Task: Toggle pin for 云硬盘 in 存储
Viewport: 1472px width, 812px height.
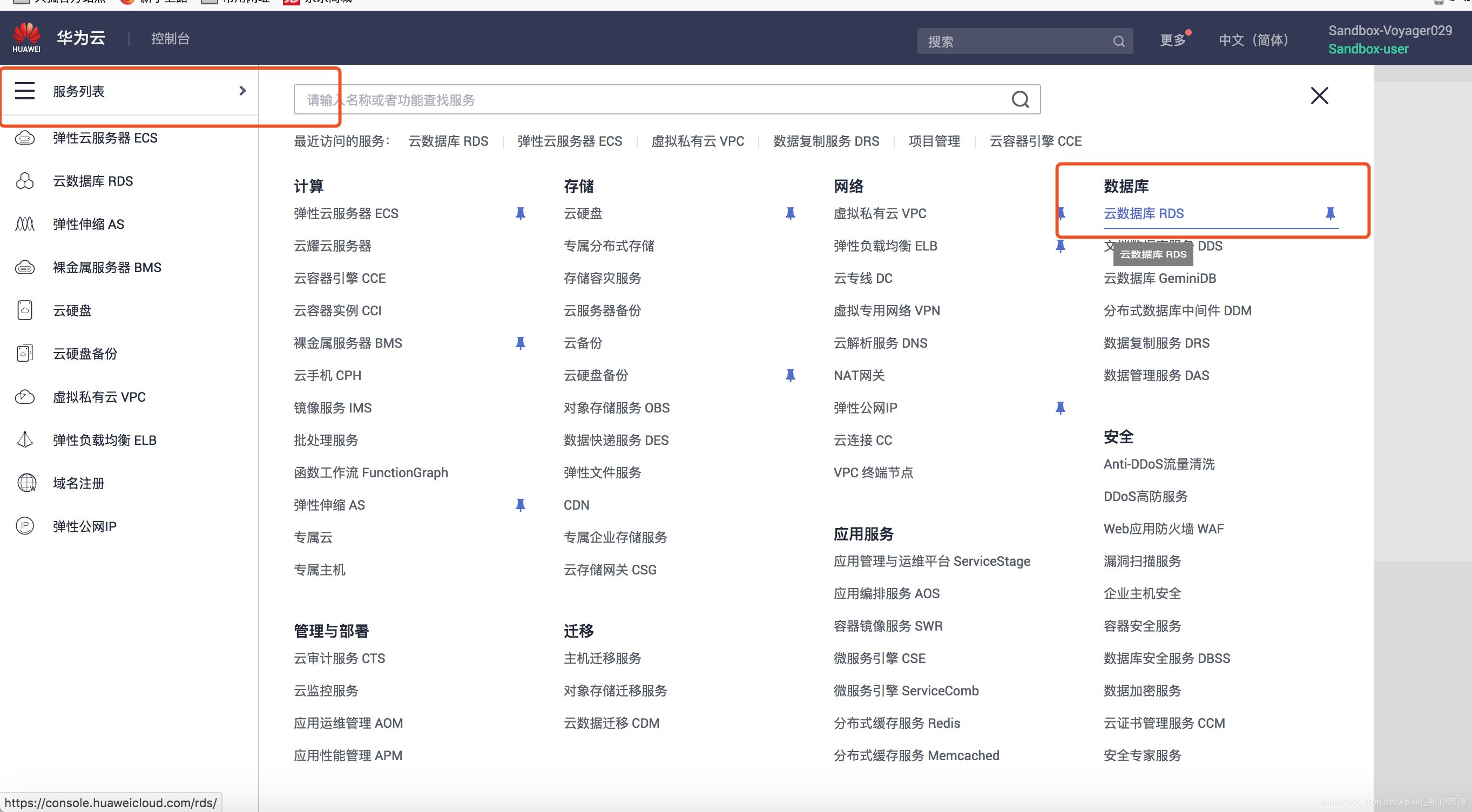Action: point(791,214)
